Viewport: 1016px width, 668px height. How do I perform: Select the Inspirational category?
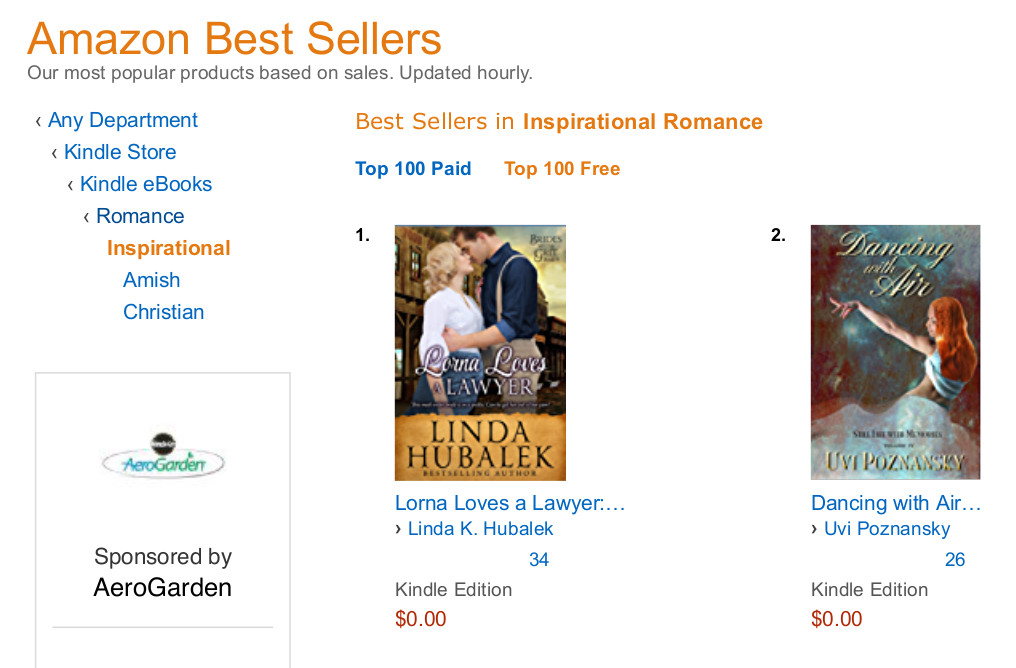(169, 248)
